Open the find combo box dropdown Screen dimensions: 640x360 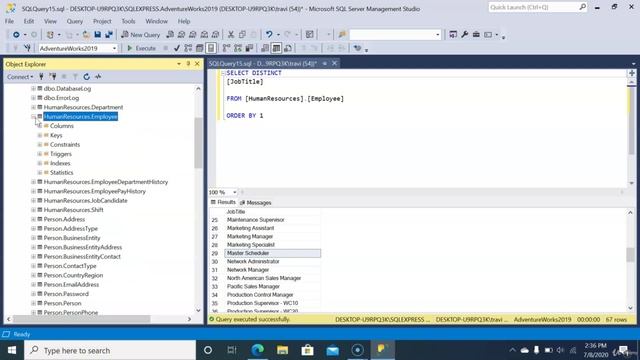pos(438,35)
